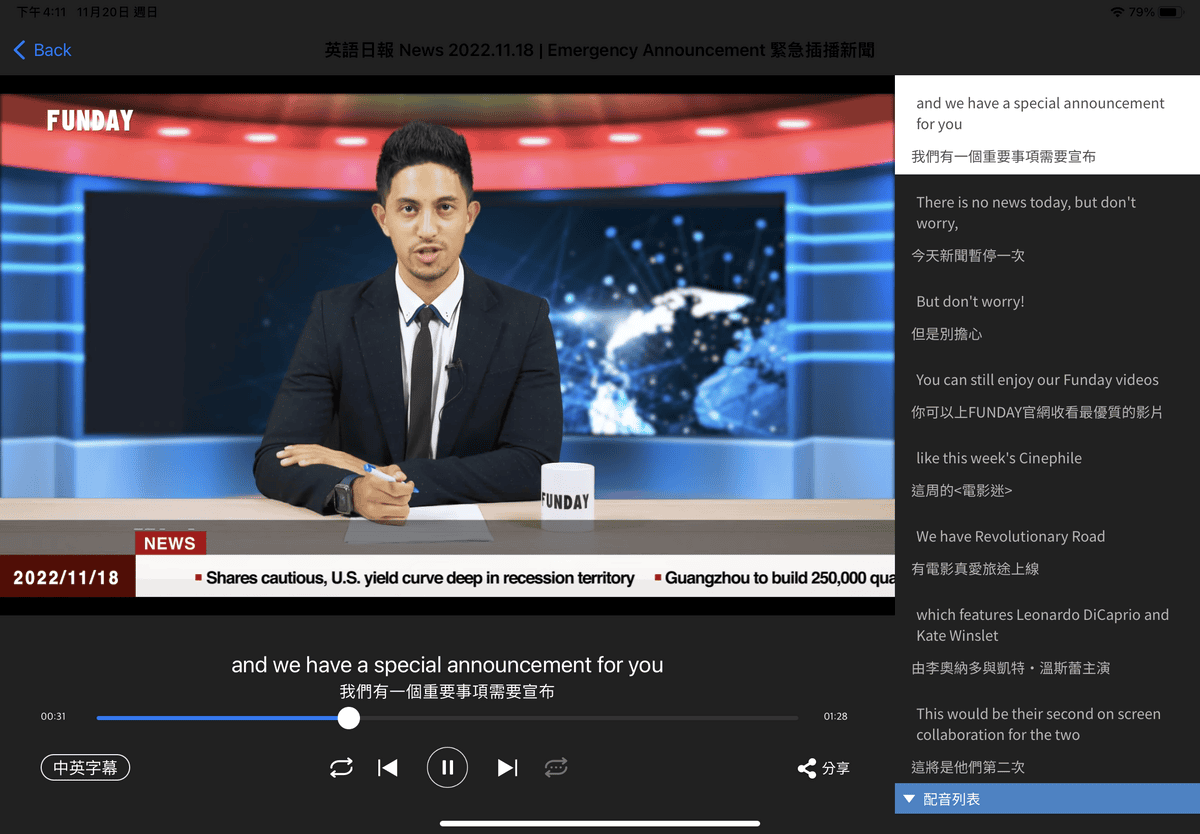
Task: Tap the Wi-Fi icon in status bar
Action: coord(1117,12)
